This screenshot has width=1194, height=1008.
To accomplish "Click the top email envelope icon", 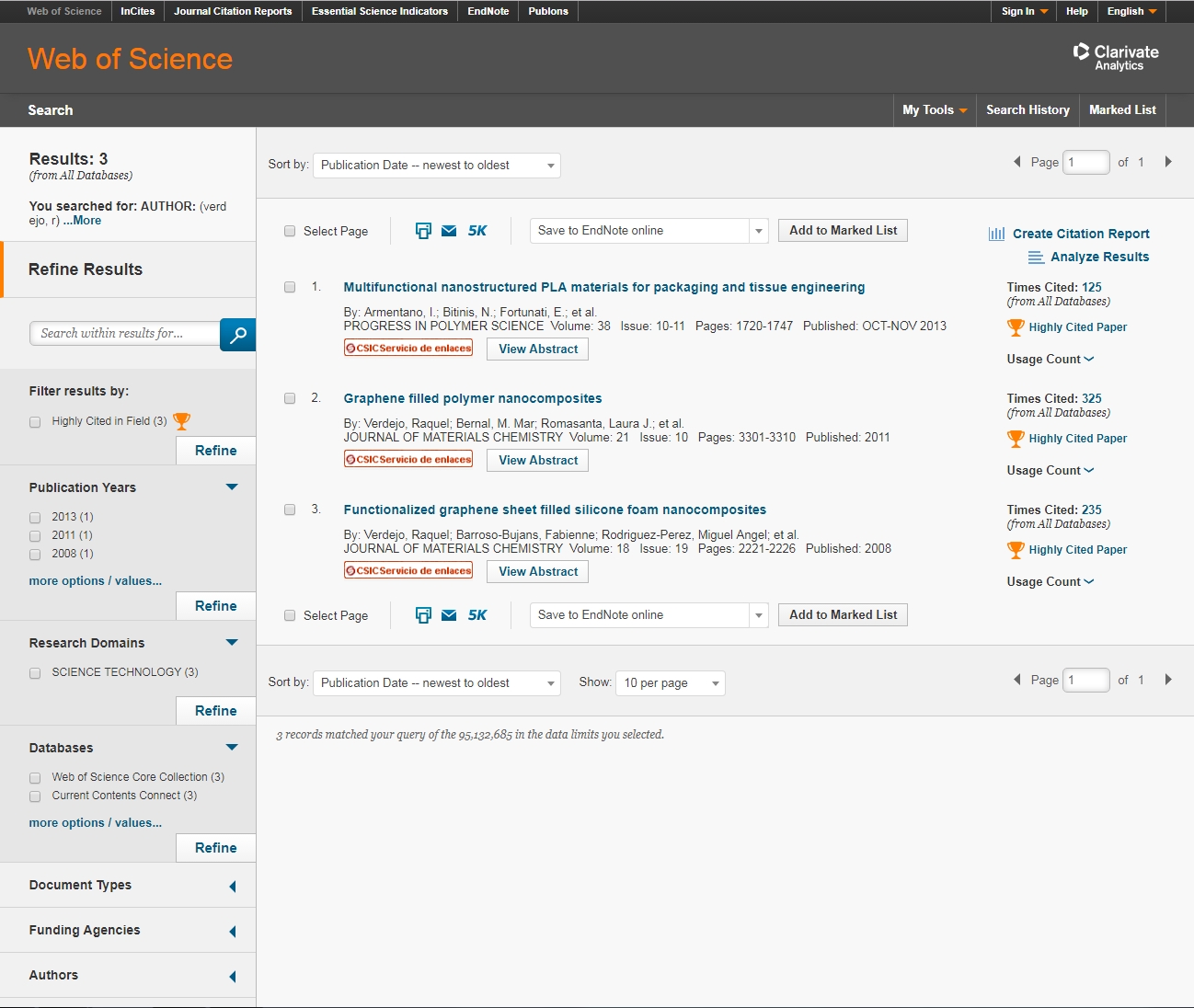I will [x=449, y=231].
